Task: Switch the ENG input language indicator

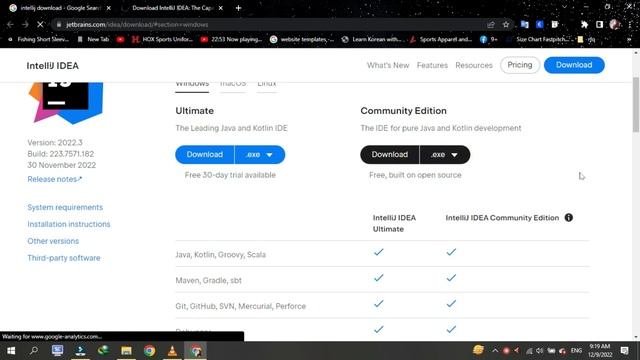Action: pyautogui.click(x=576, y=351)
